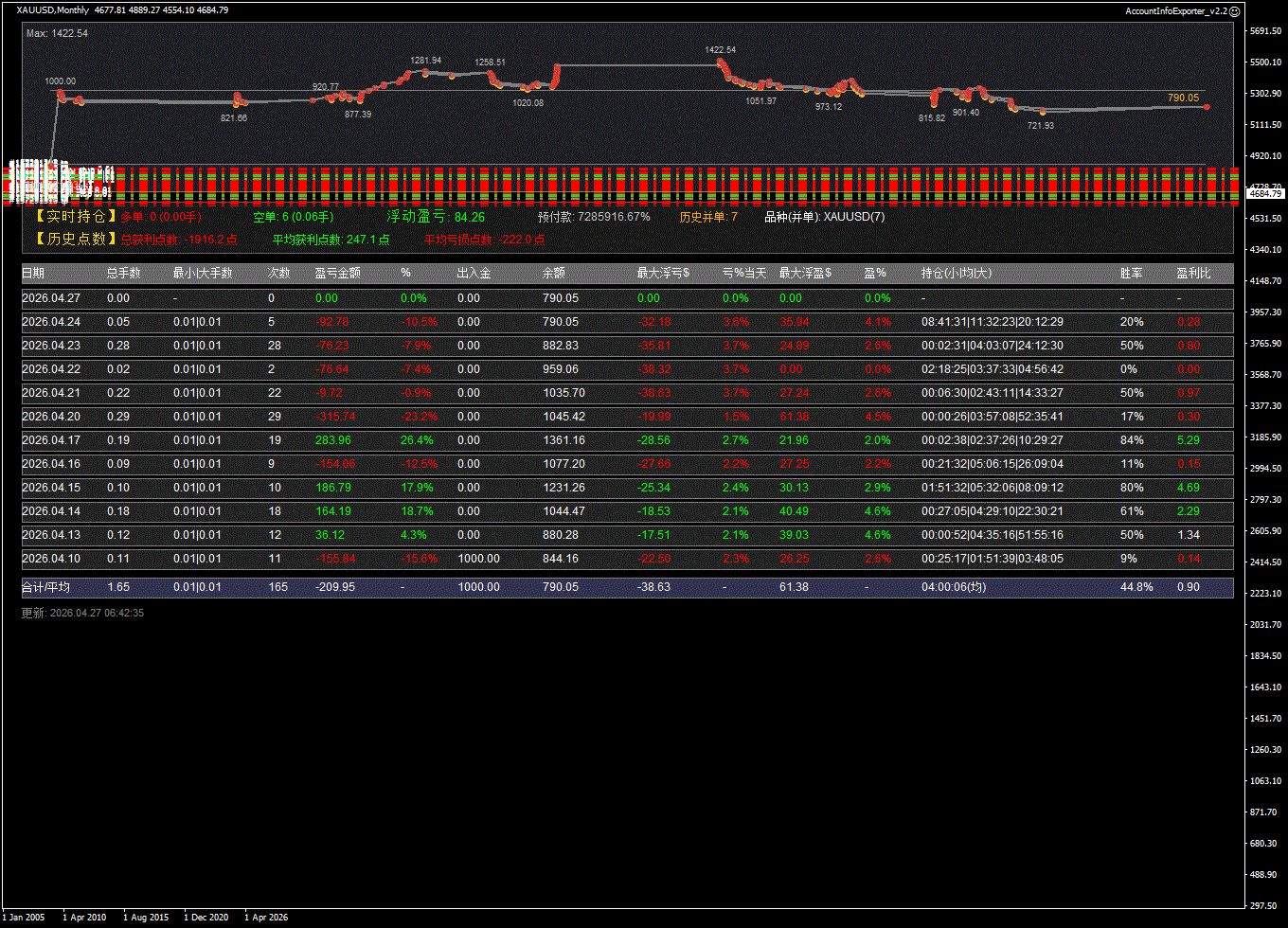This screenshot has width=1288, height=928.
Task: Select the 2026.04.20 row date cell
Action: tap(51, 417)
